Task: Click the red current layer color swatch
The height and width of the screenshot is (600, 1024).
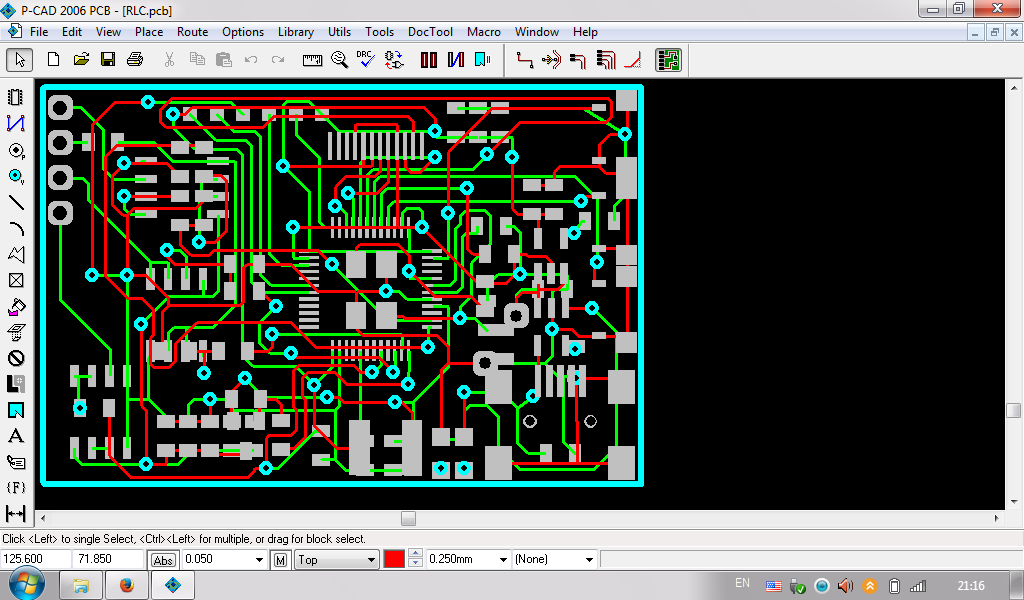Action: 394,560
